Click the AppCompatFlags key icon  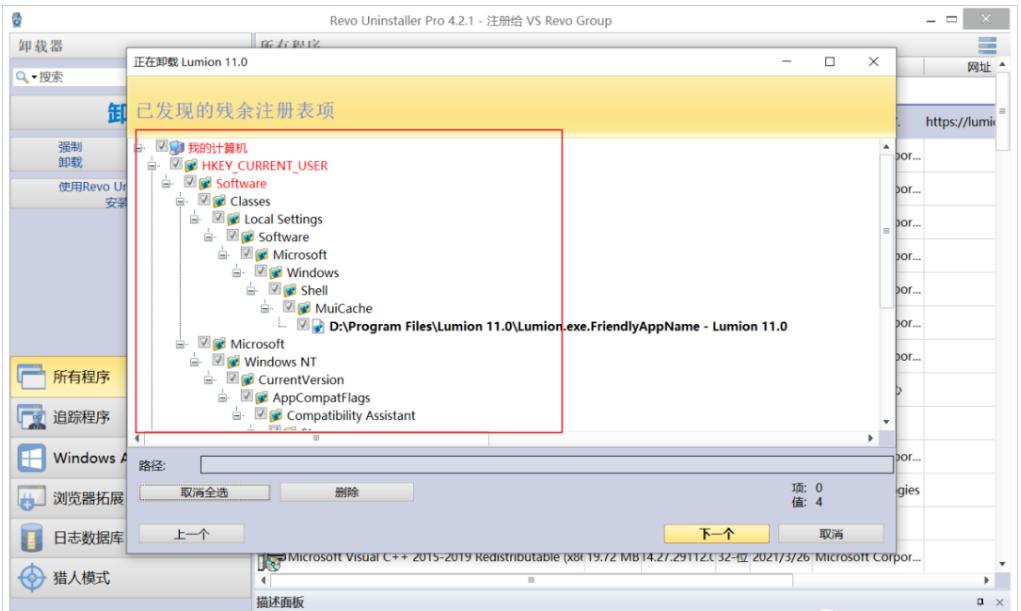tap(262, 397)
